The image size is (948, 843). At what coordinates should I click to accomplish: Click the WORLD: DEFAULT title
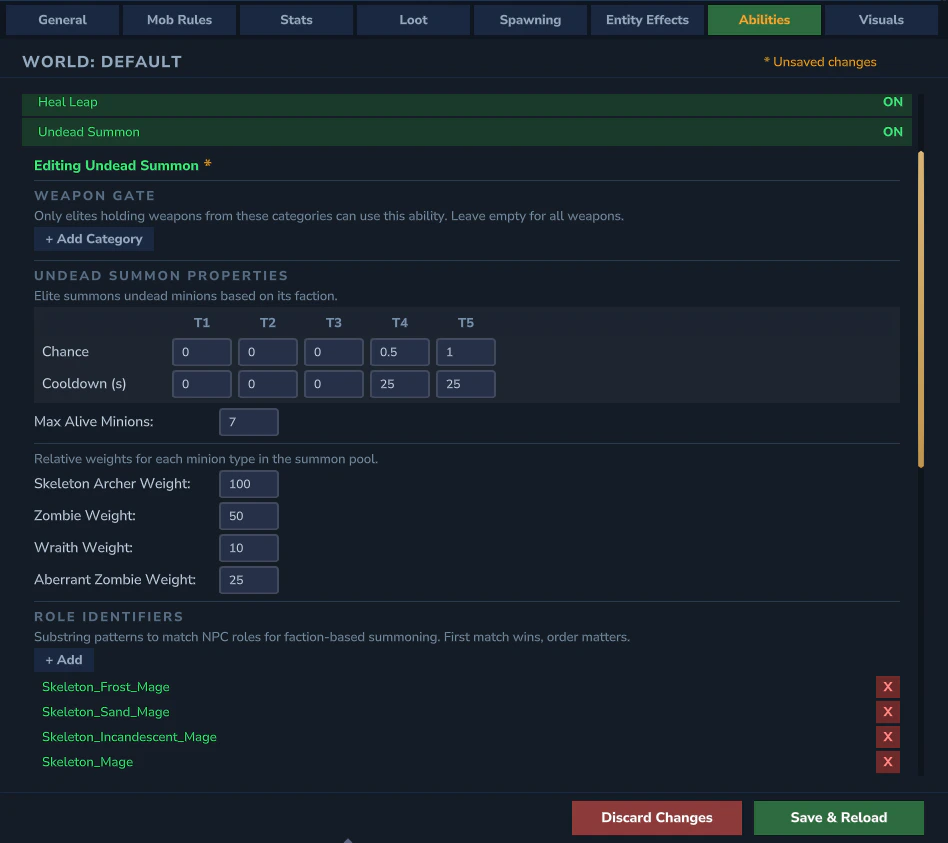pos(102,62)
